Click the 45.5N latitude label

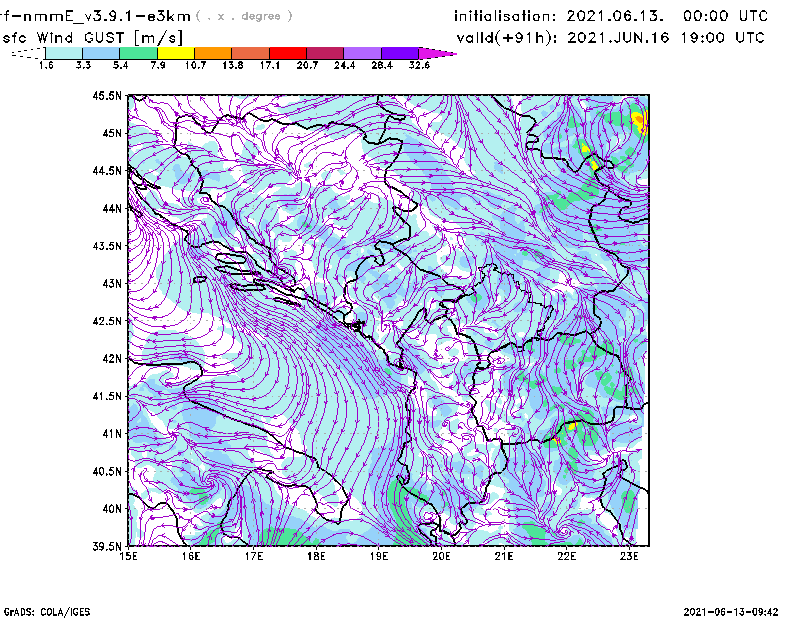click(x=107, y=95)
